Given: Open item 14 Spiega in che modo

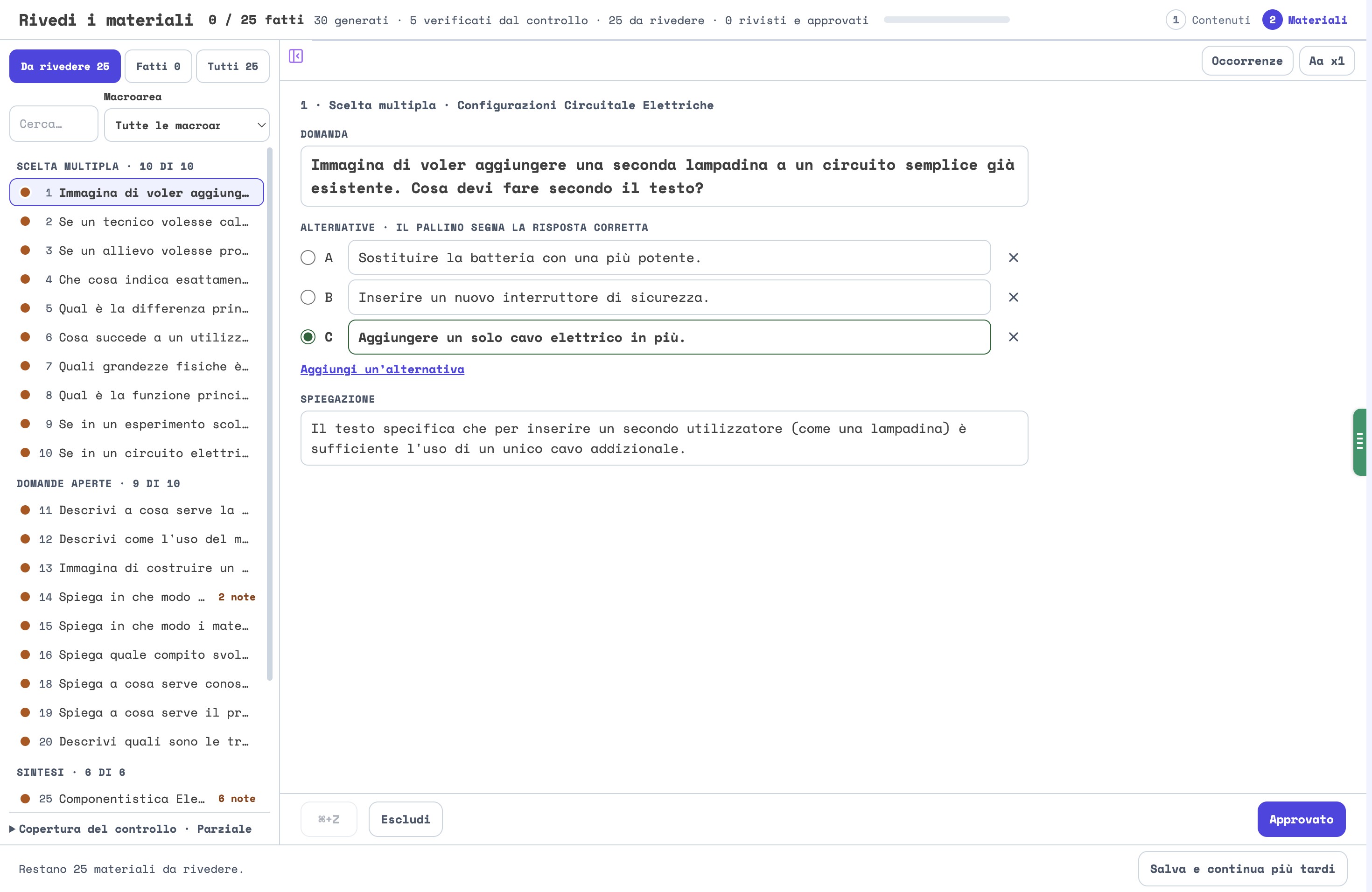Looking at the screenshot, I should pos(137,596).
